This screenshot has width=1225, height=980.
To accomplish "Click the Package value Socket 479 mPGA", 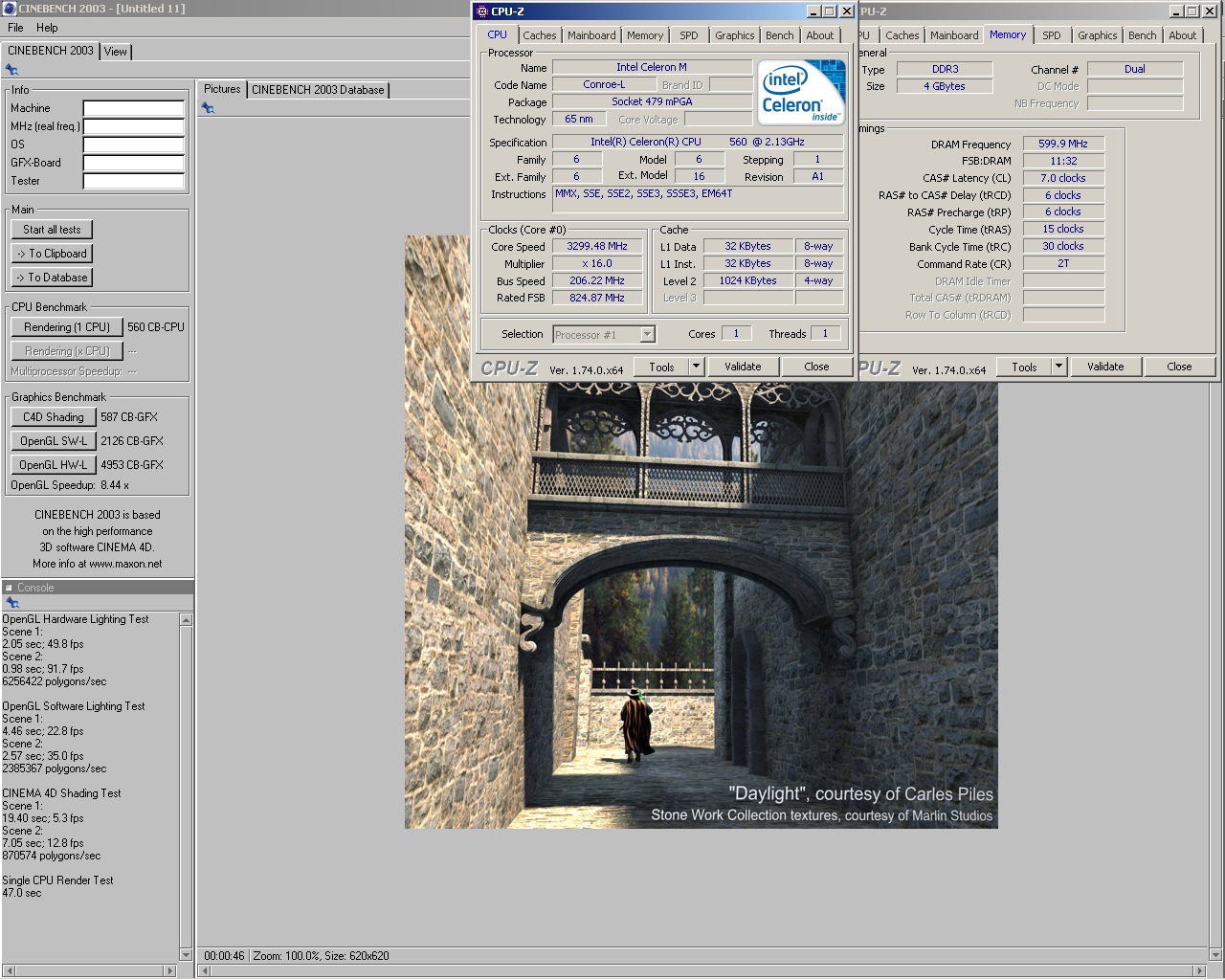I will coord(652,101).
